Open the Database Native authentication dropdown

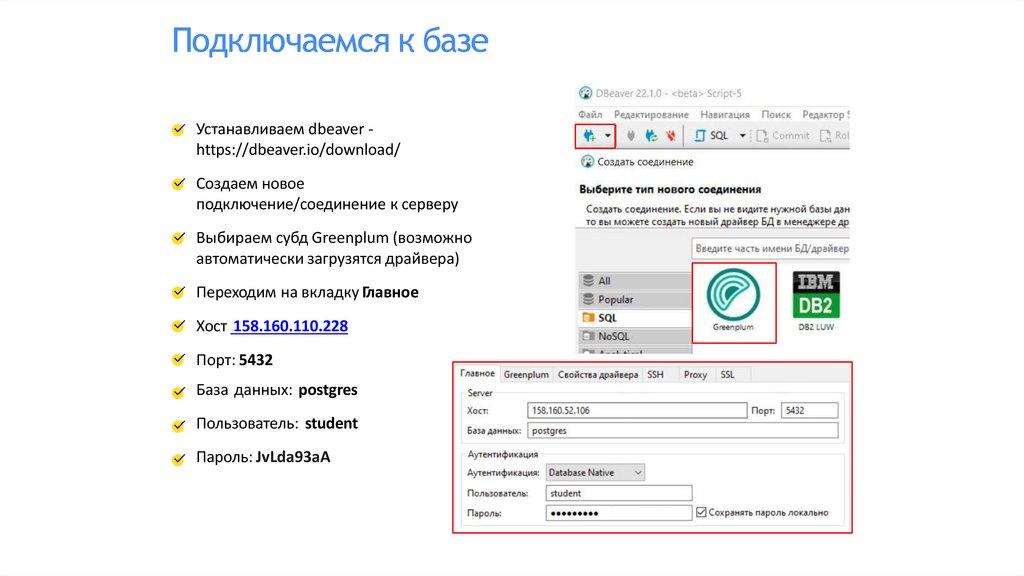(x=595, y=472)
